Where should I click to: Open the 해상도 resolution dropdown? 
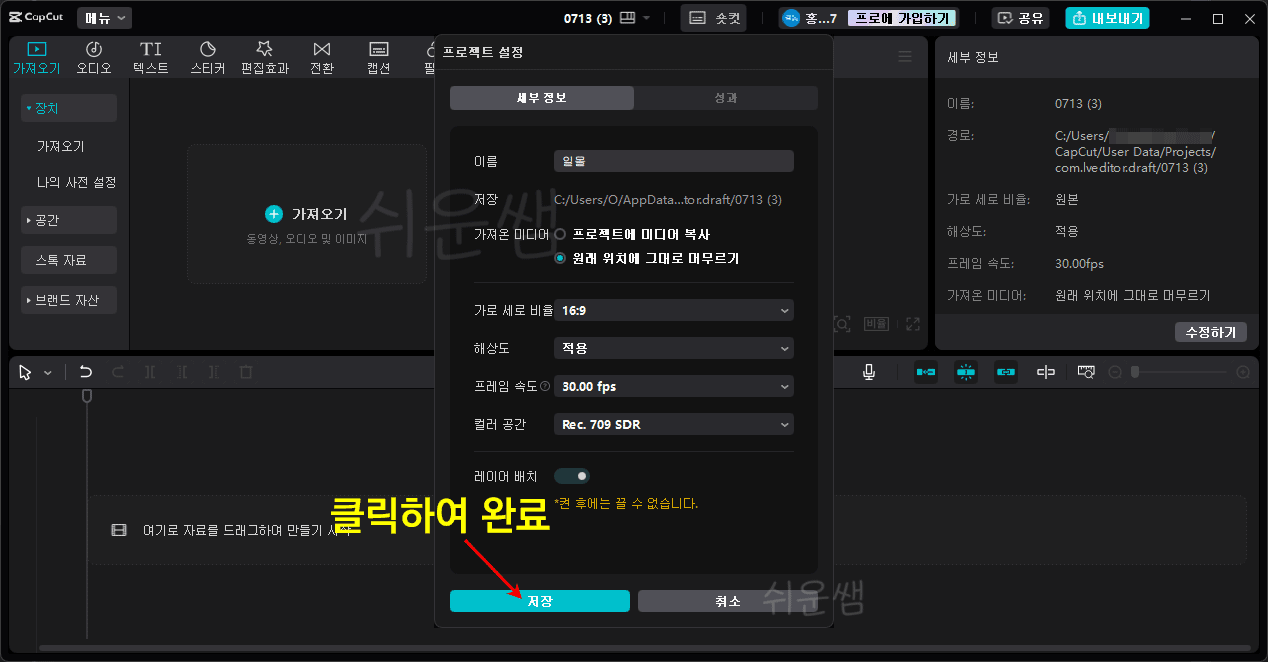(x=674, y=348)
